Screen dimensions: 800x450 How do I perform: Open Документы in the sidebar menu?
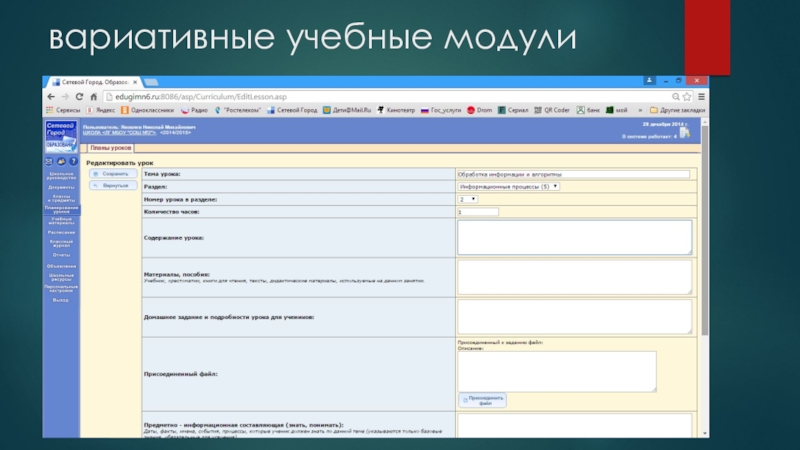click(61, 187)
